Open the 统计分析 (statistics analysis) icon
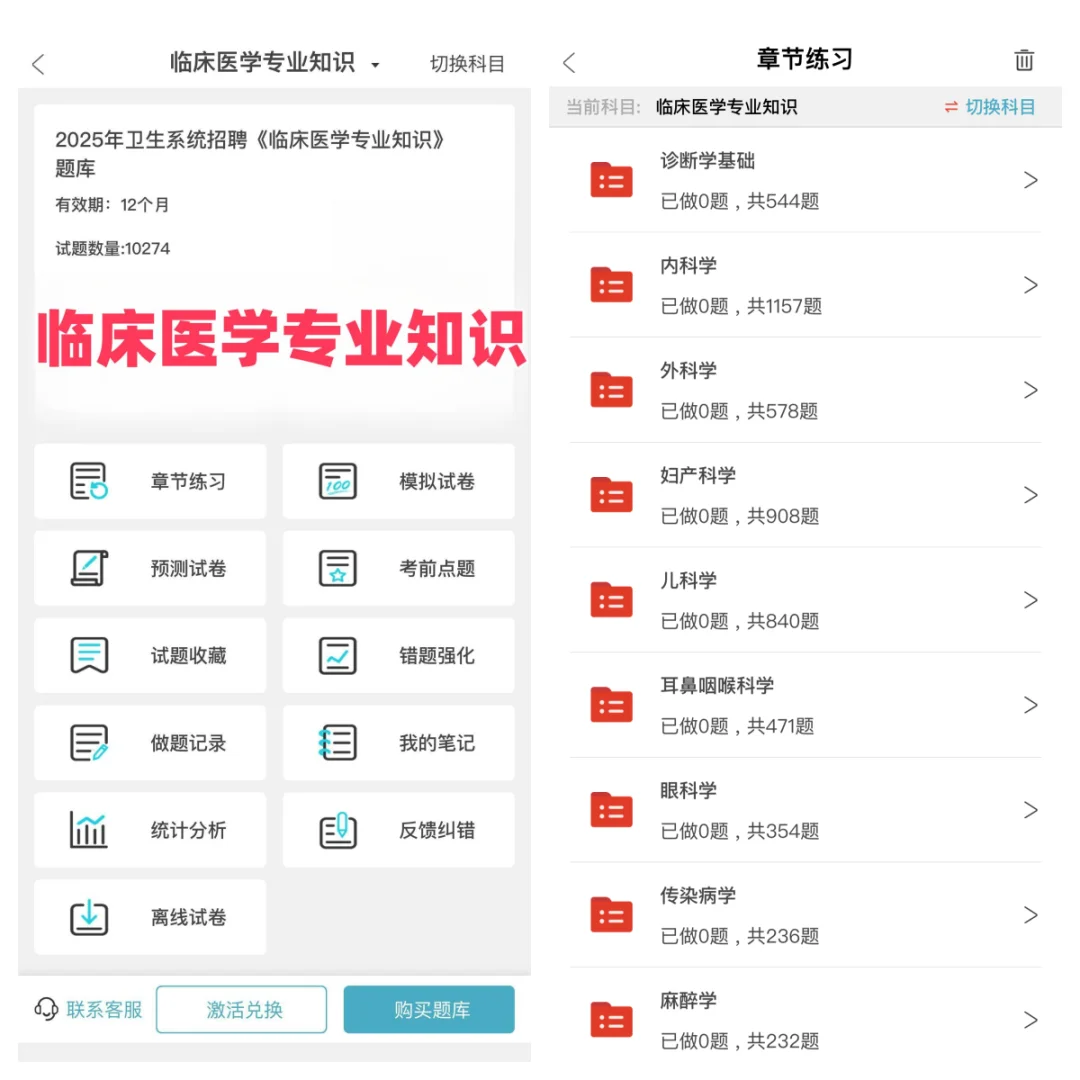The width and height of the screenshot is (1080, 1080). coord(149,830)
